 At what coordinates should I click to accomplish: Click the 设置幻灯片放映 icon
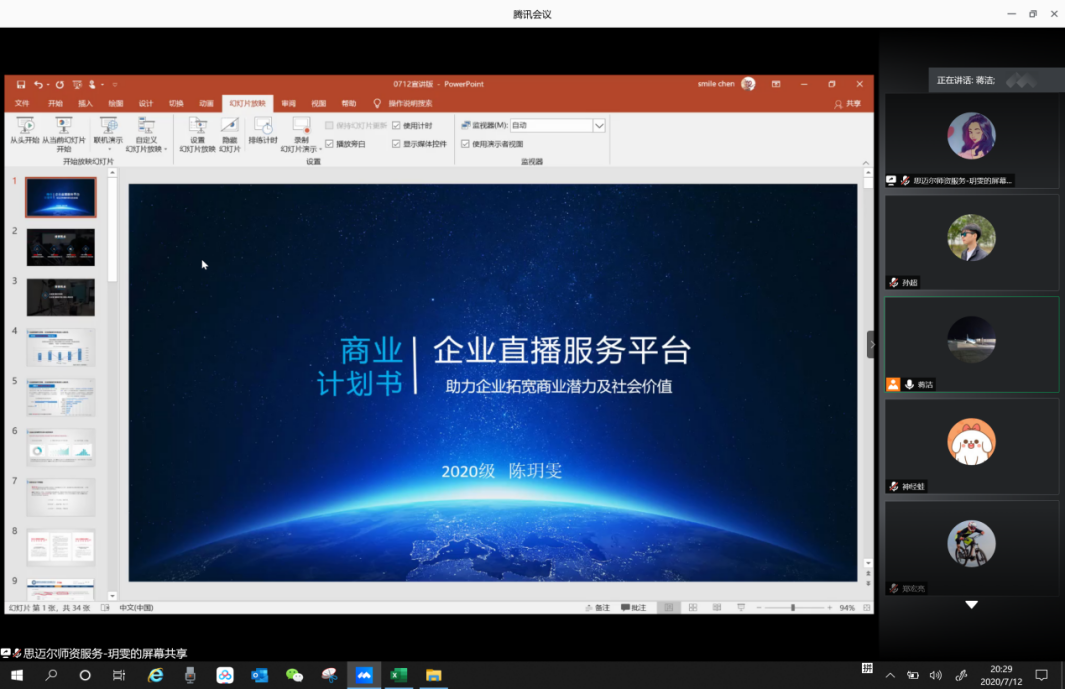197,127
